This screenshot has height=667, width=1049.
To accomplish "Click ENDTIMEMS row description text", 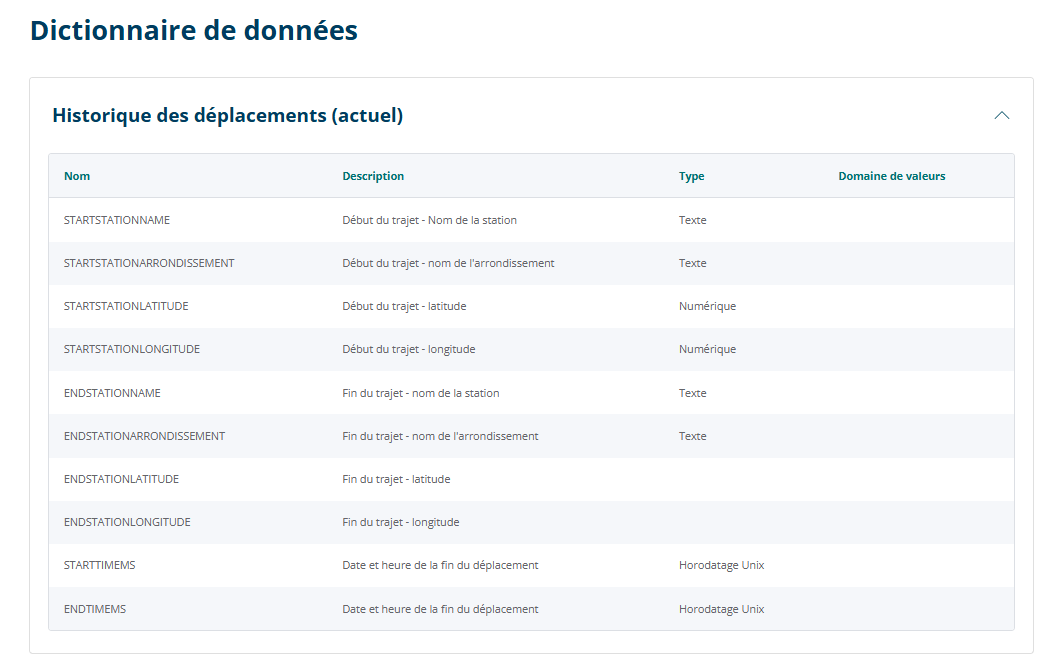I will coord(440,609).
